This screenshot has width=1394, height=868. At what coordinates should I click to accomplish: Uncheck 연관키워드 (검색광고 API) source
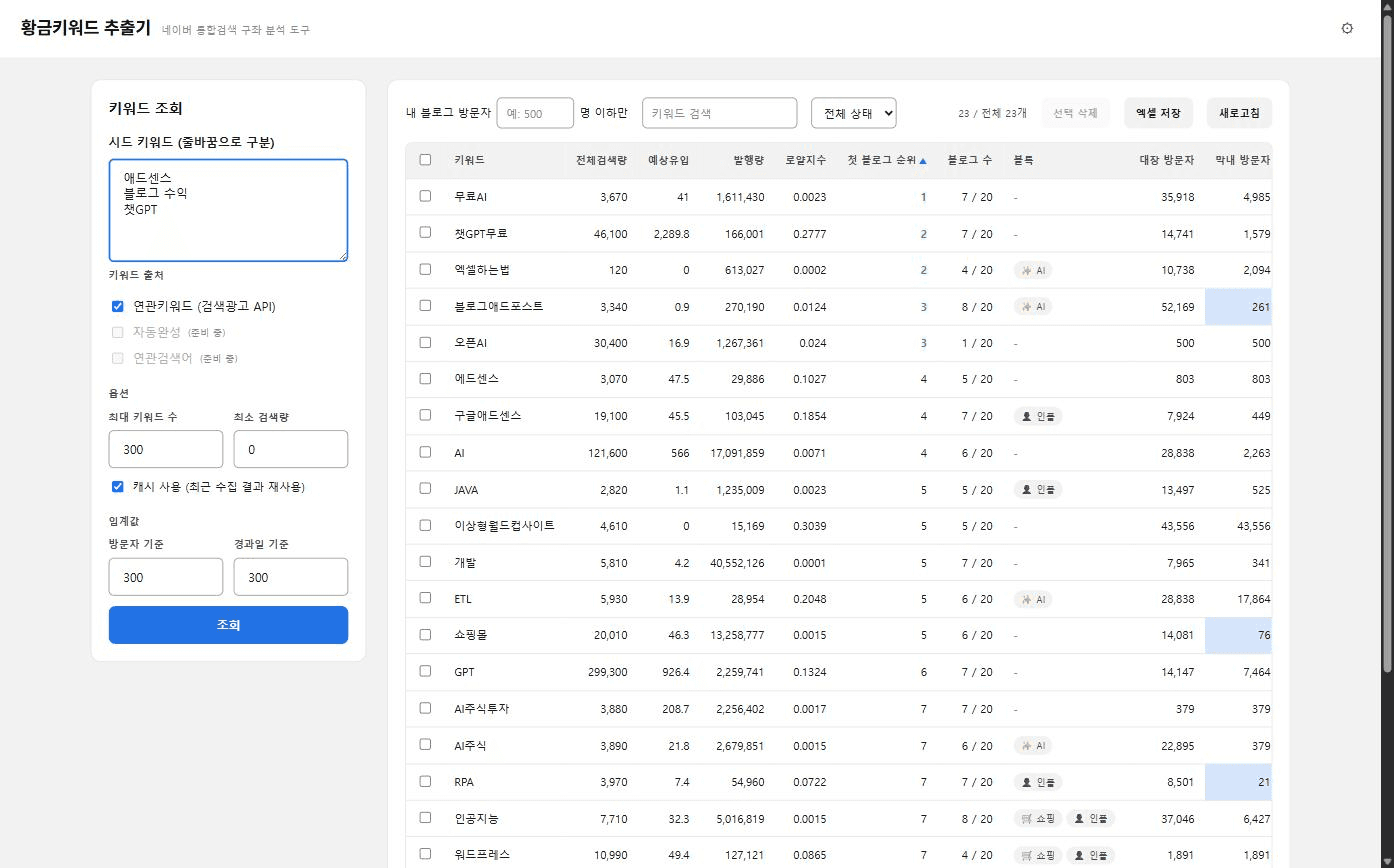[x=118, y=306]
